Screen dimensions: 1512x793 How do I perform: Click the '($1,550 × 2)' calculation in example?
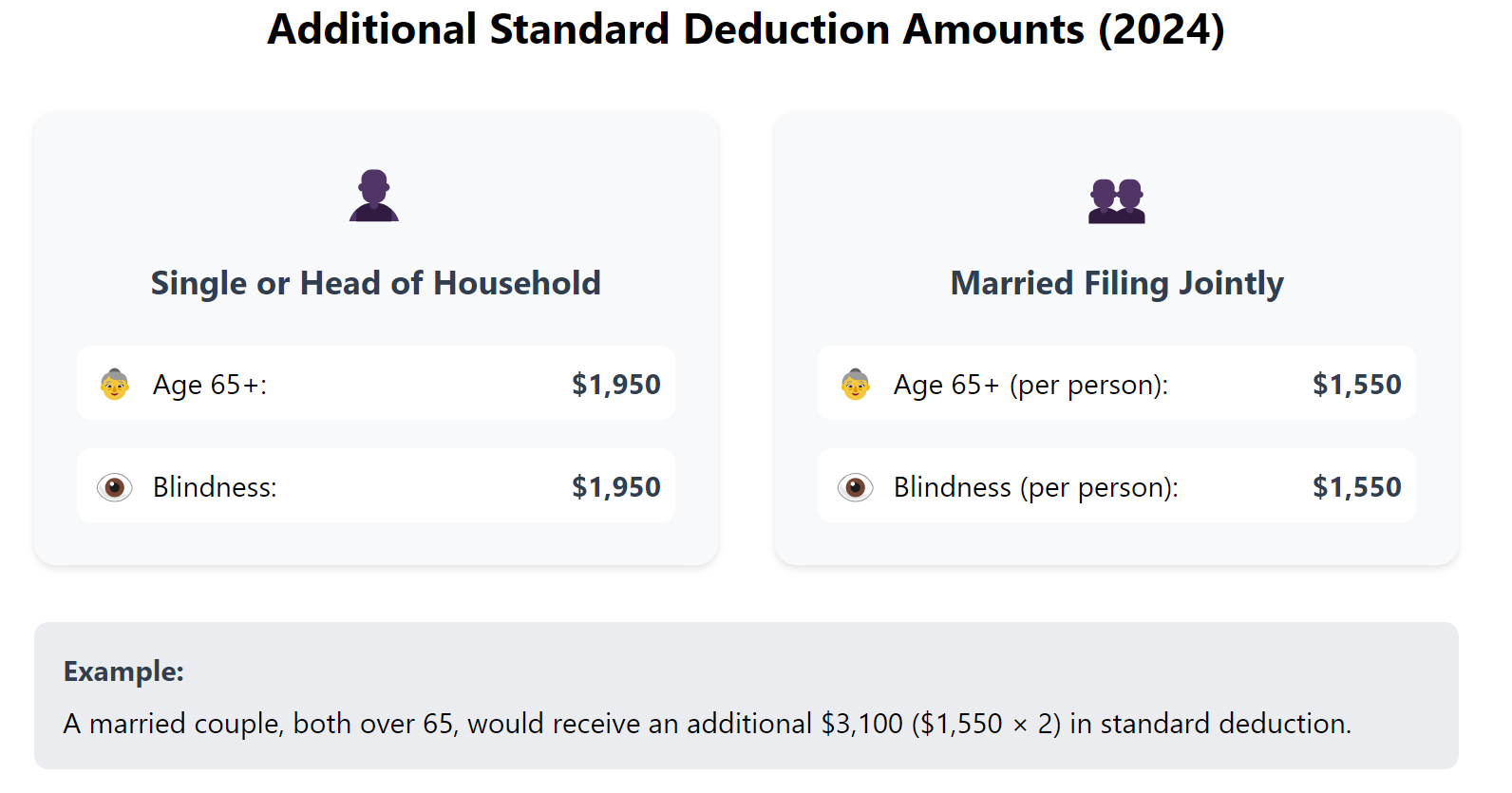986,724
